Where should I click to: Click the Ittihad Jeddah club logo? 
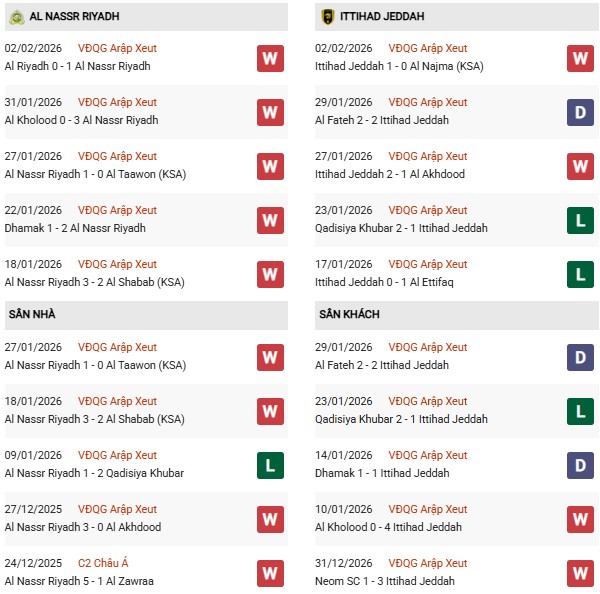[327, 16]
